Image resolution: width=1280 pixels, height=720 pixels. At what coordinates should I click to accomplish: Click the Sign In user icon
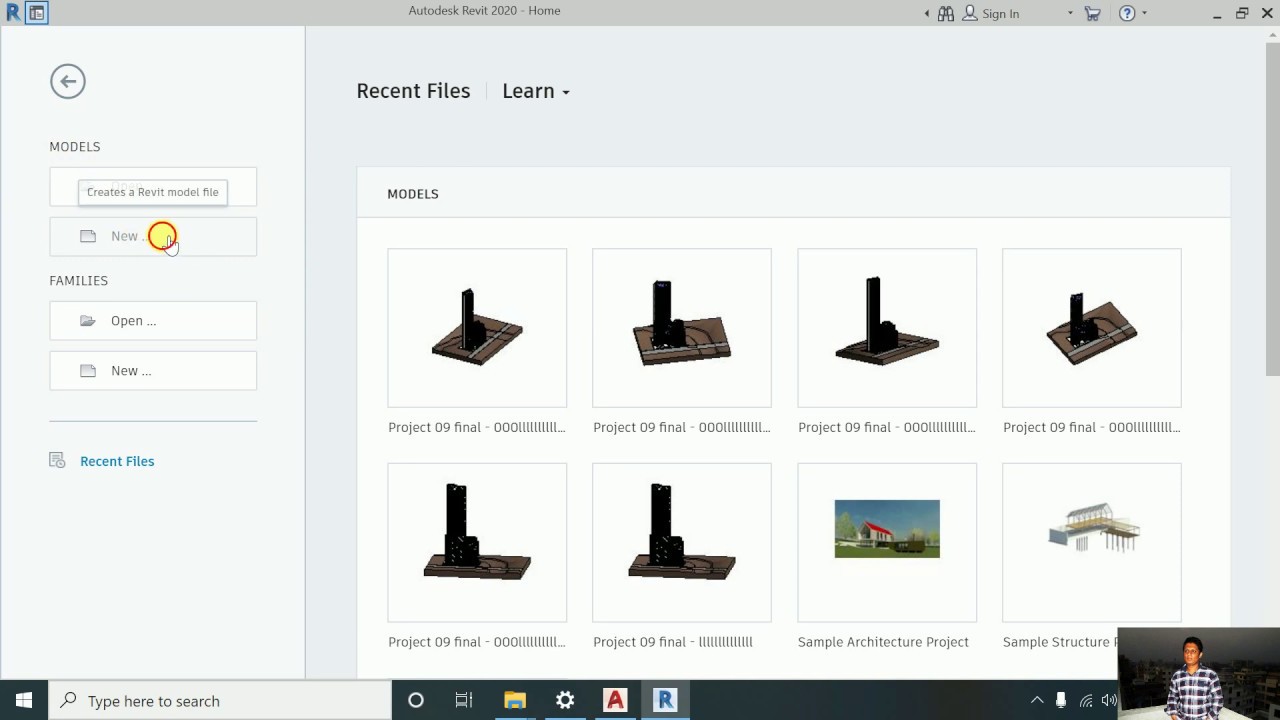970,13
